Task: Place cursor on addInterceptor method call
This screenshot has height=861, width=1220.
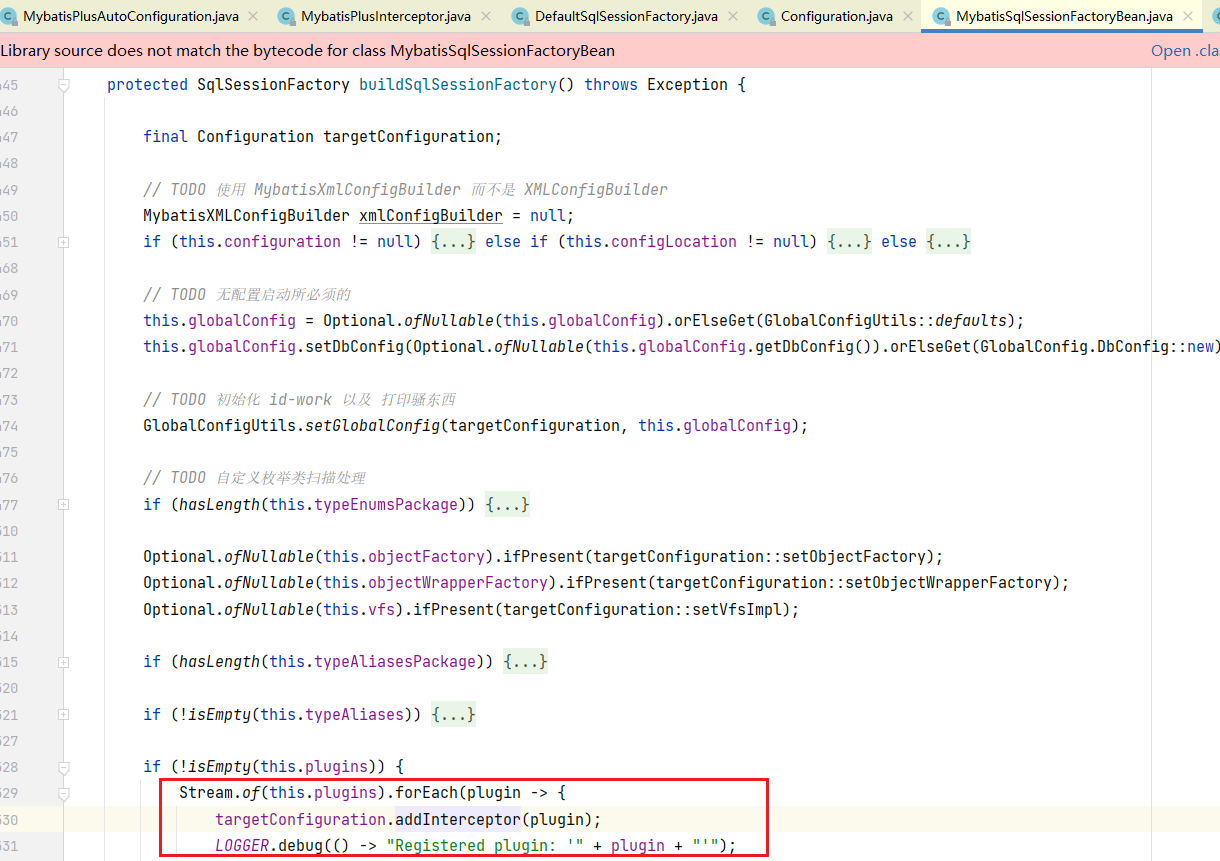Action: tap(456, 820)
